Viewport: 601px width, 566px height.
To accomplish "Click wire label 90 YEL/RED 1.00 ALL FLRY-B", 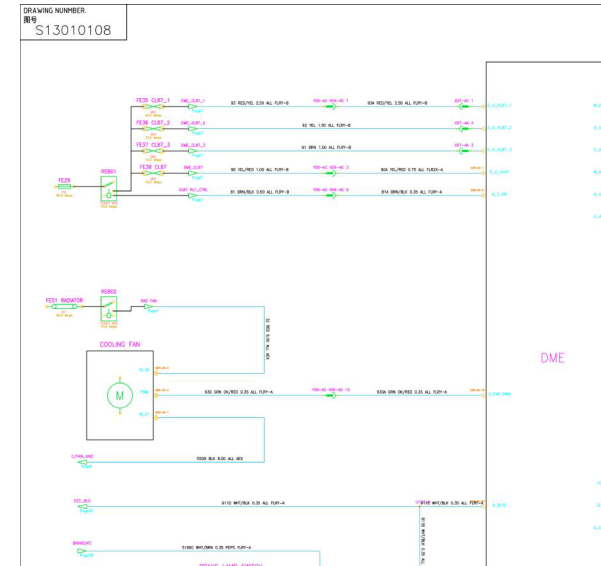I will point(260,170).
